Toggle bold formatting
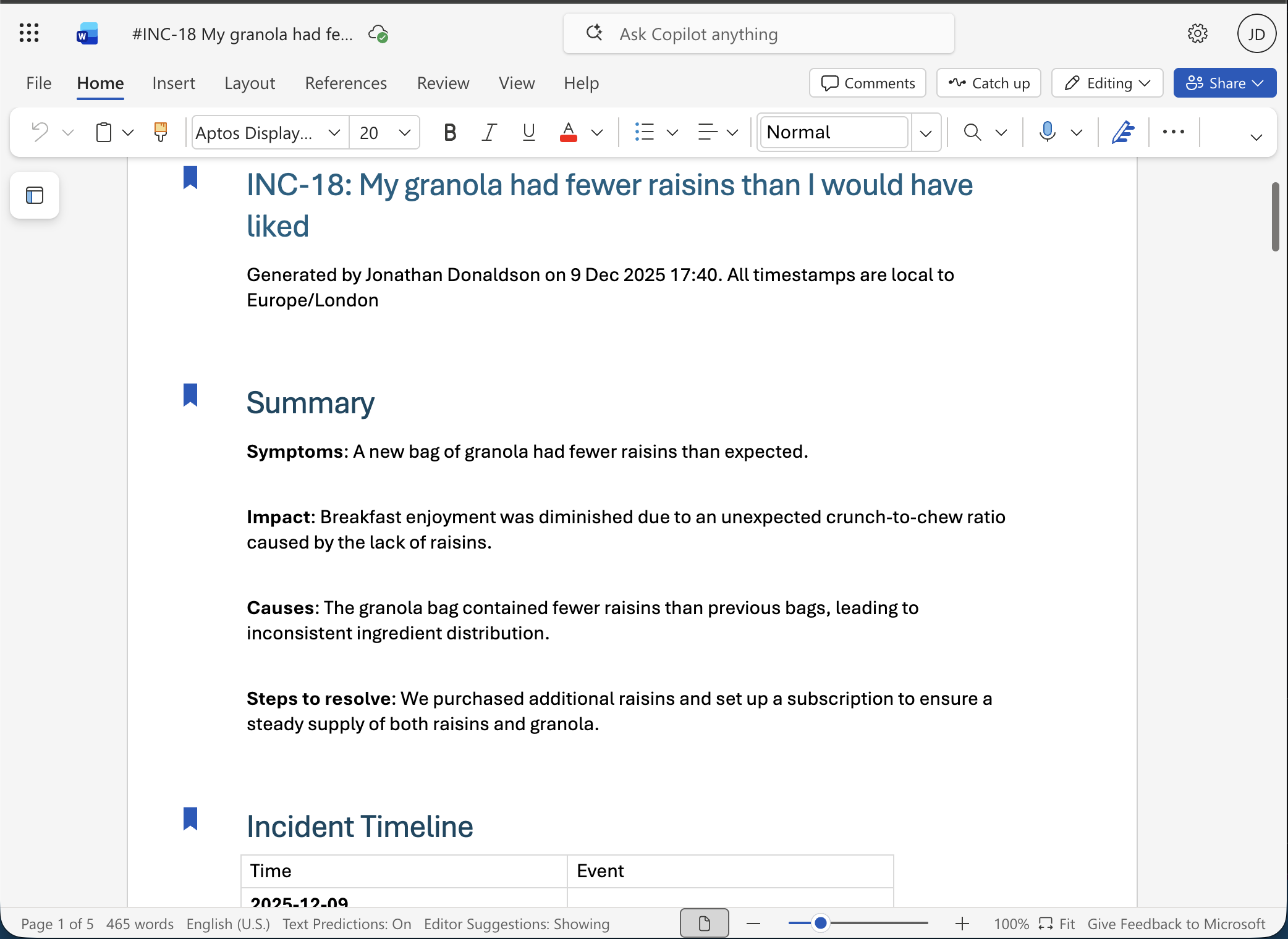The width and height of the screenshot is (1288, 939). coord(450,132)
